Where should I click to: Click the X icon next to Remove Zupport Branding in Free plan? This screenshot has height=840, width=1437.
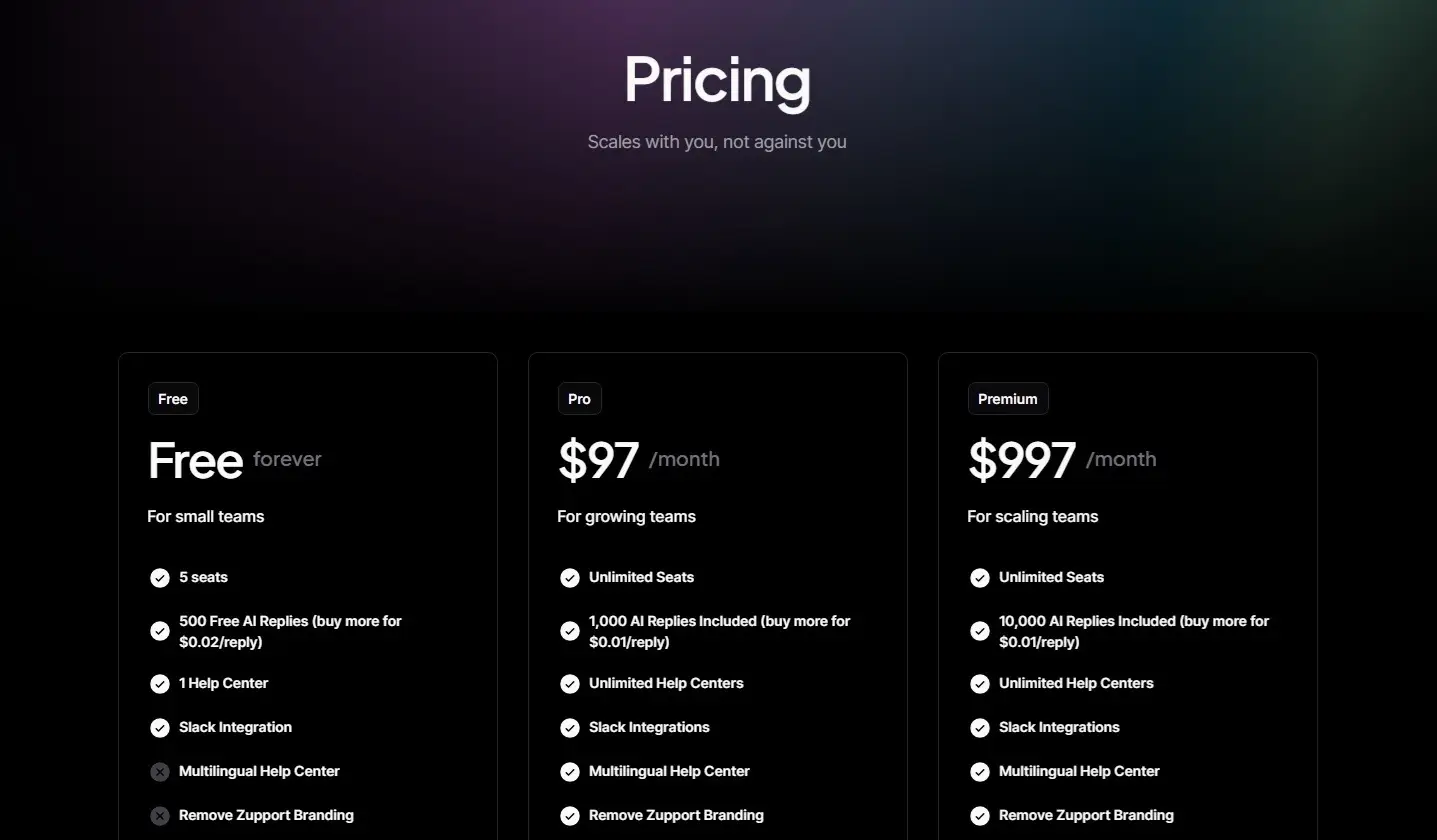[159, 816]
